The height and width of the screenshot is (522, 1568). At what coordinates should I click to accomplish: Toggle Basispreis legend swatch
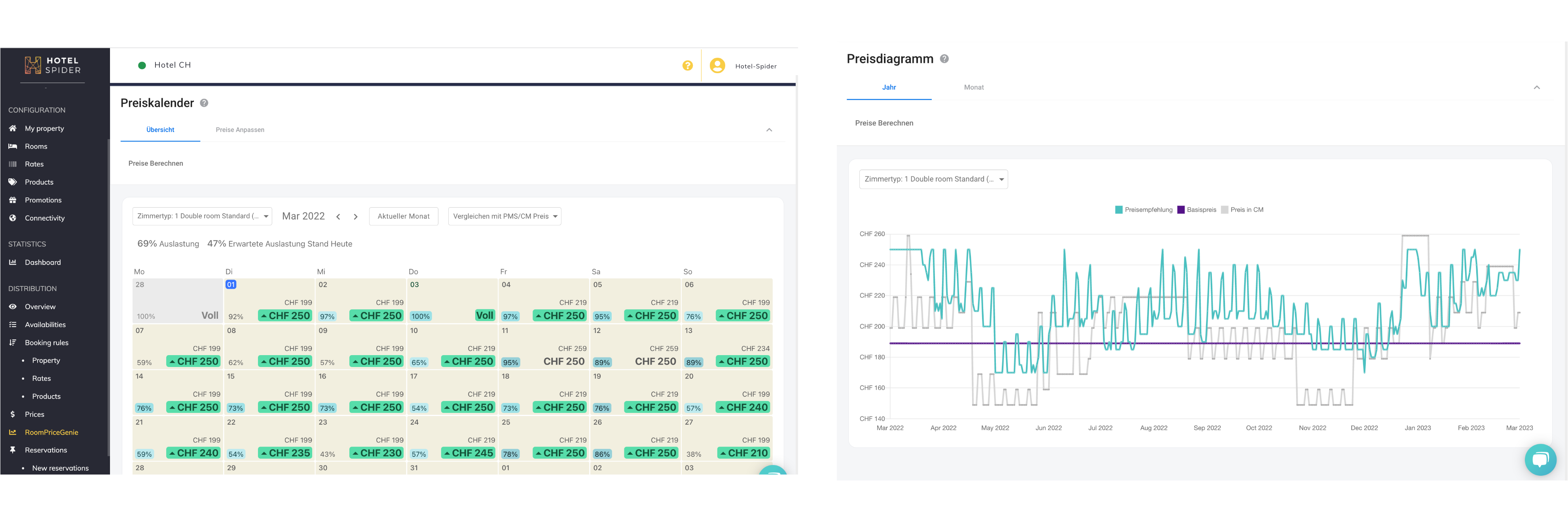[1180, 210]
